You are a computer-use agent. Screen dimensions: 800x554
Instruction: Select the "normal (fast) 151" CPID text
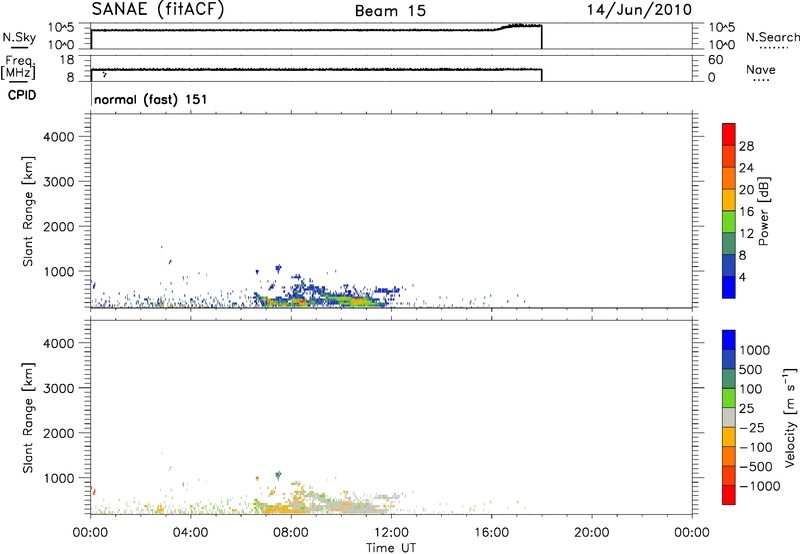pos(151,99)
